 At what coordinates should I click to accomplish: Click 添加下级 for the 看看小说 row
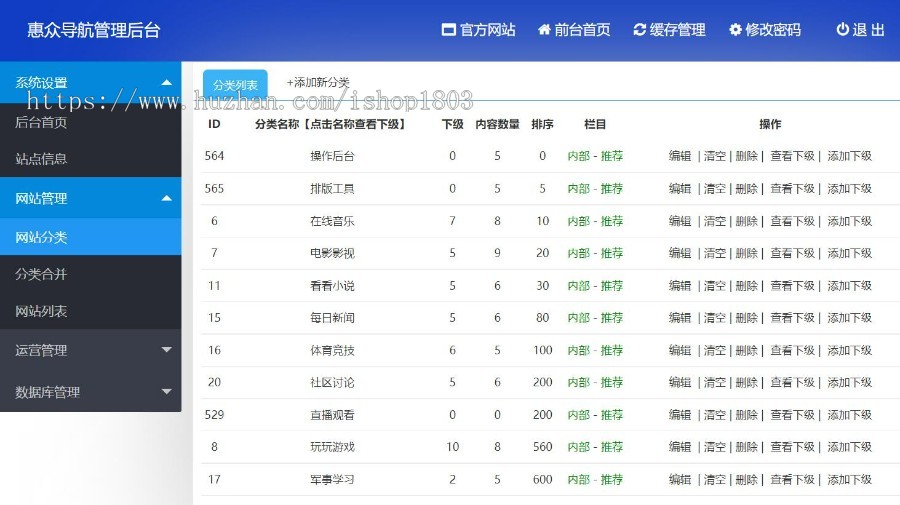click(x=849, y=286)
